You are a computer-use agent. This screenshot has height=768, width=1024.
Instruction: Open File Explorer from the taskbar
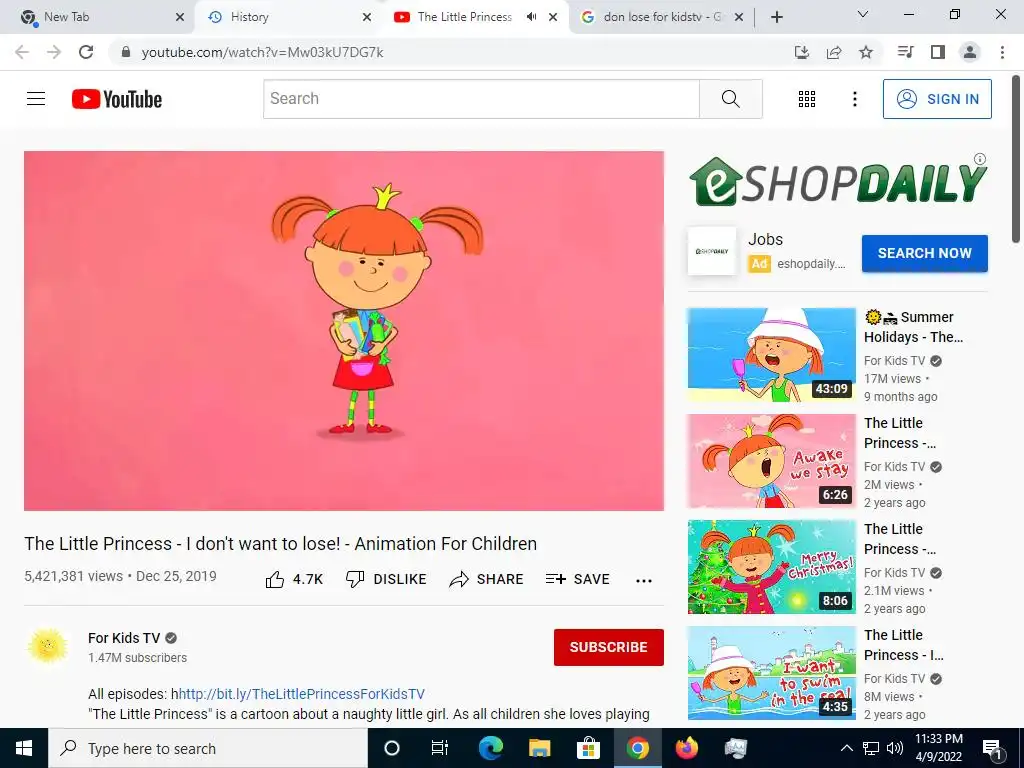pyautogui.click(x=539, y=748)
